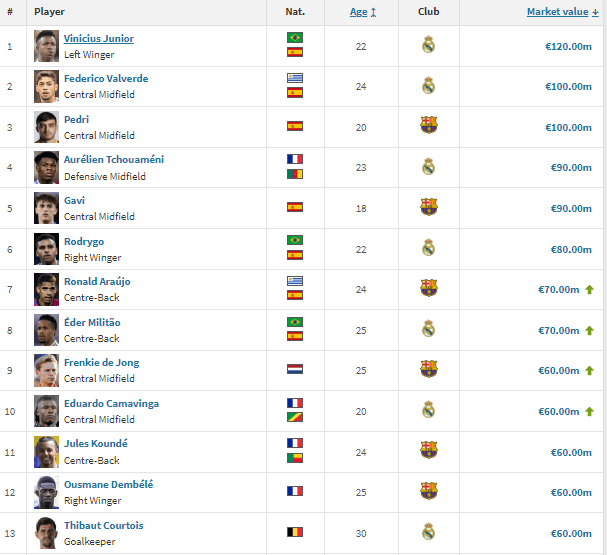The height and width of the screenshot is (555, 607).
Task: Click Uruguay flag next to Federico Valverde
Action: click(x=295, y=78)
